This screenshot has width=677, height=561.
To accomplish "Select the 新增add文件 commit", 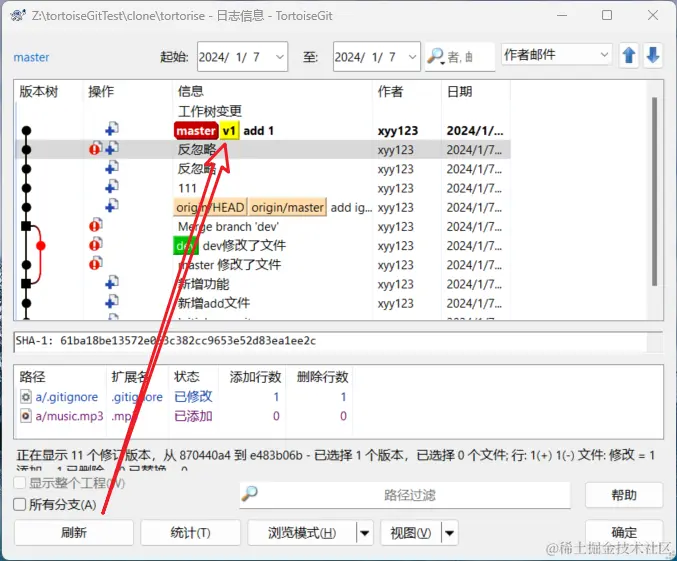I will point(214,303).
